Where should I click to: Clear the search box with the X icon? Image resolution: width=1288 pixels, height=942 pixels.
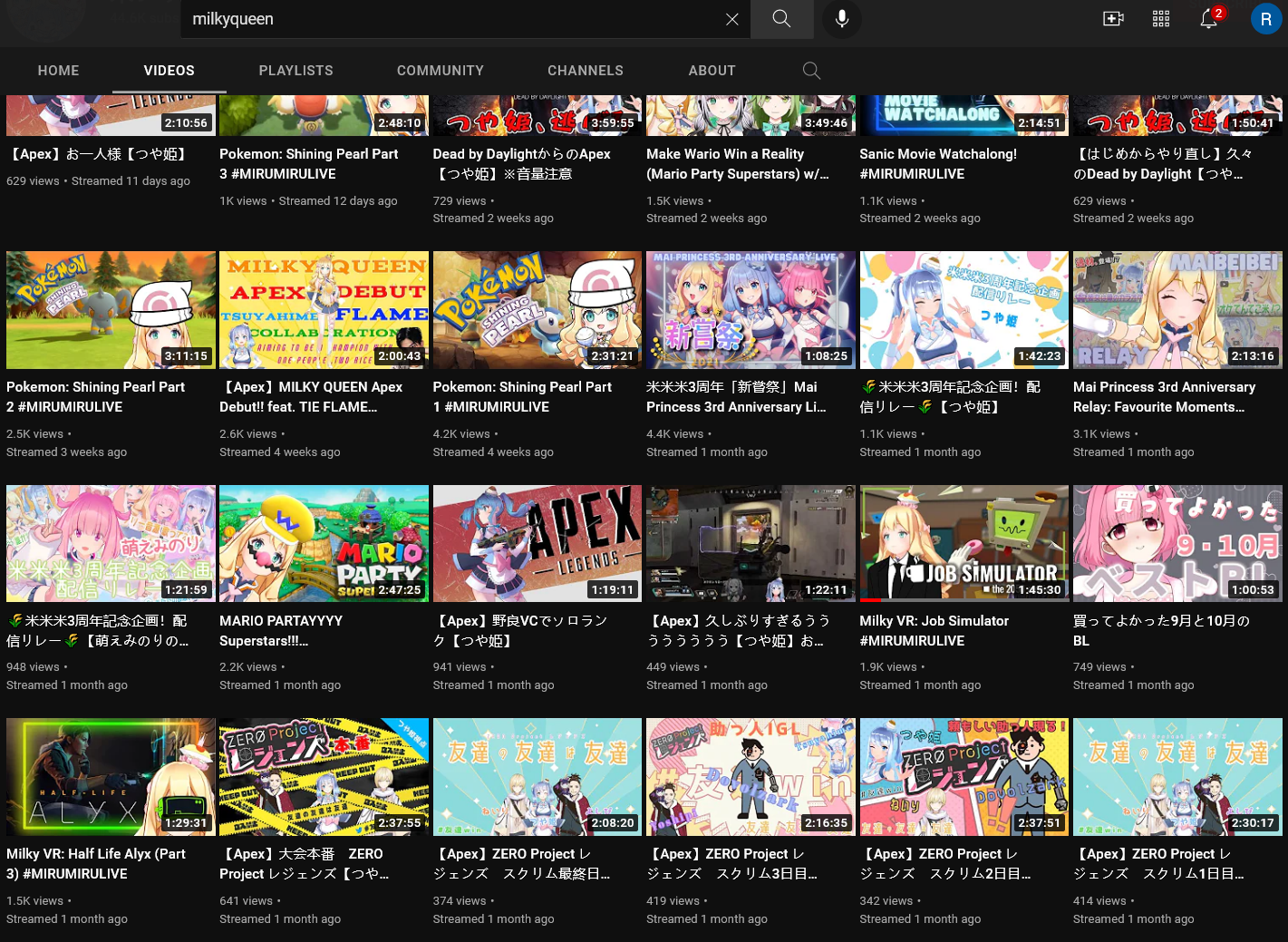(732, 19)
